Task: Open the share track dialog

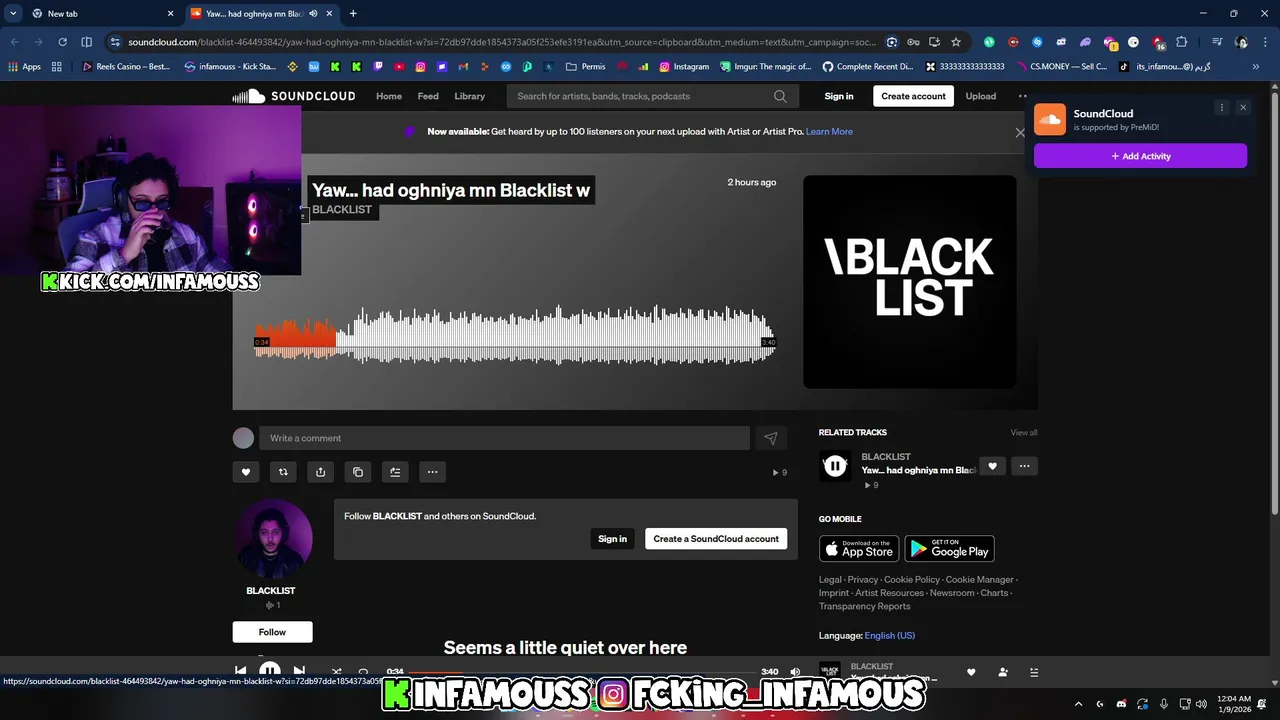Action: (320, 472)
